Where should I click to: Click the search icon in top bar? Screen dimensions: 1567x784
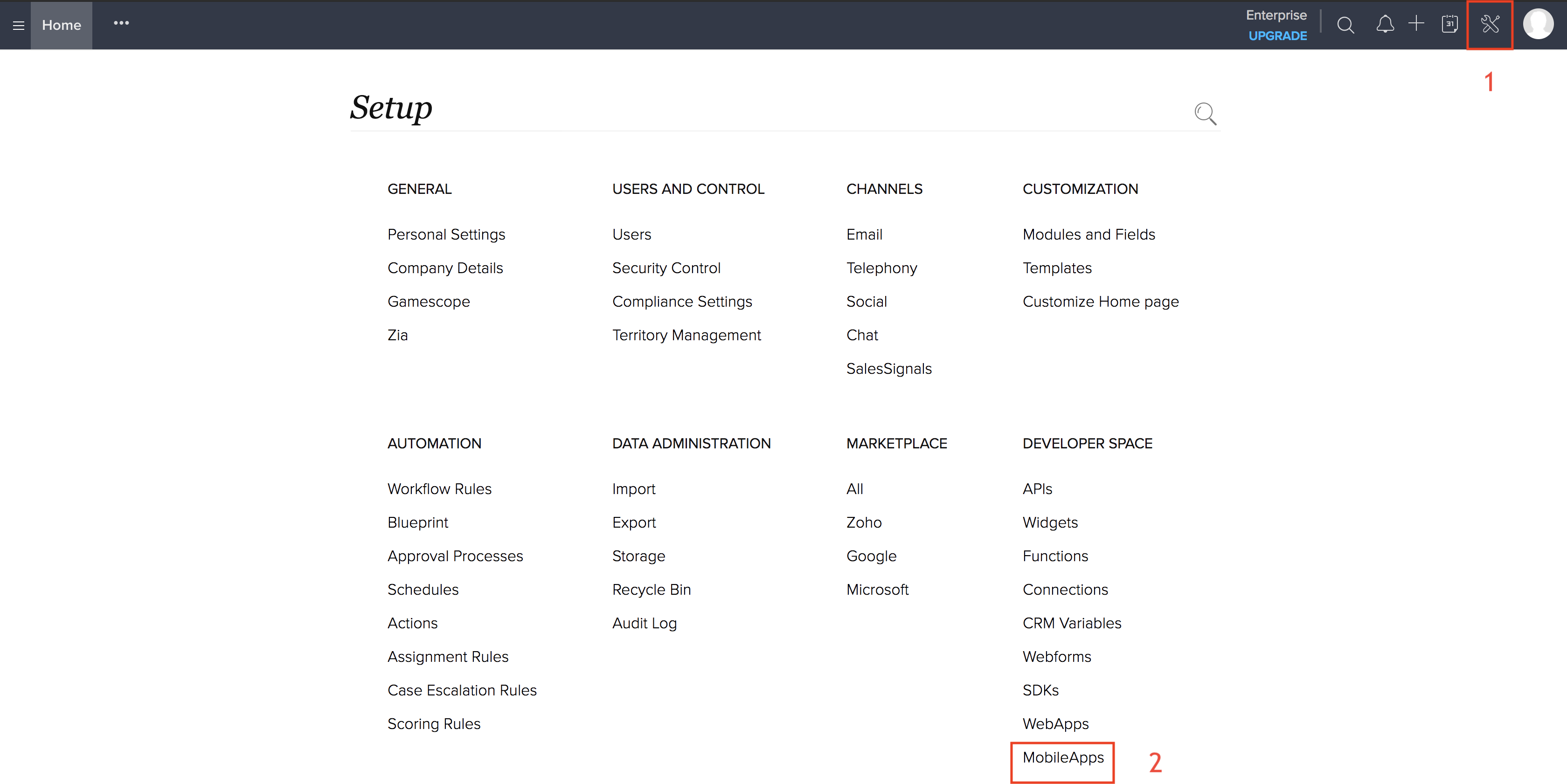1345,26
